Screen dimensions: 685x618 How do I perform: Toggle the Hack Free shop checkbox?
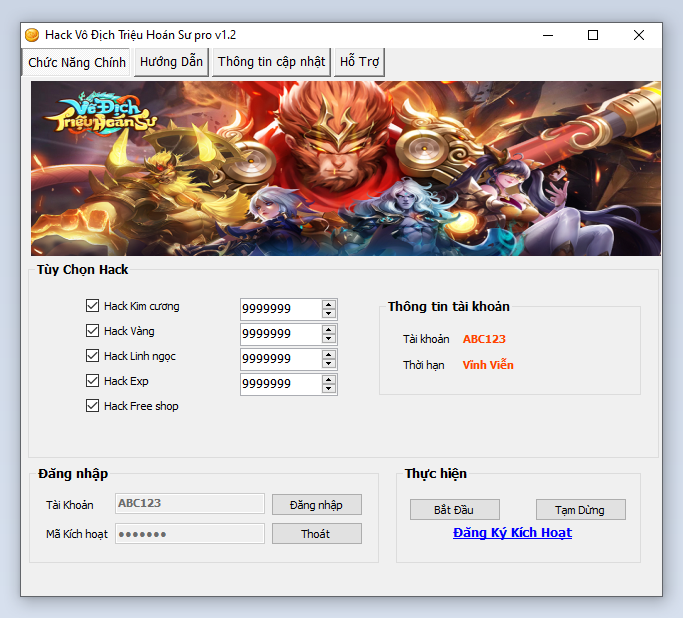pos(93,406)
